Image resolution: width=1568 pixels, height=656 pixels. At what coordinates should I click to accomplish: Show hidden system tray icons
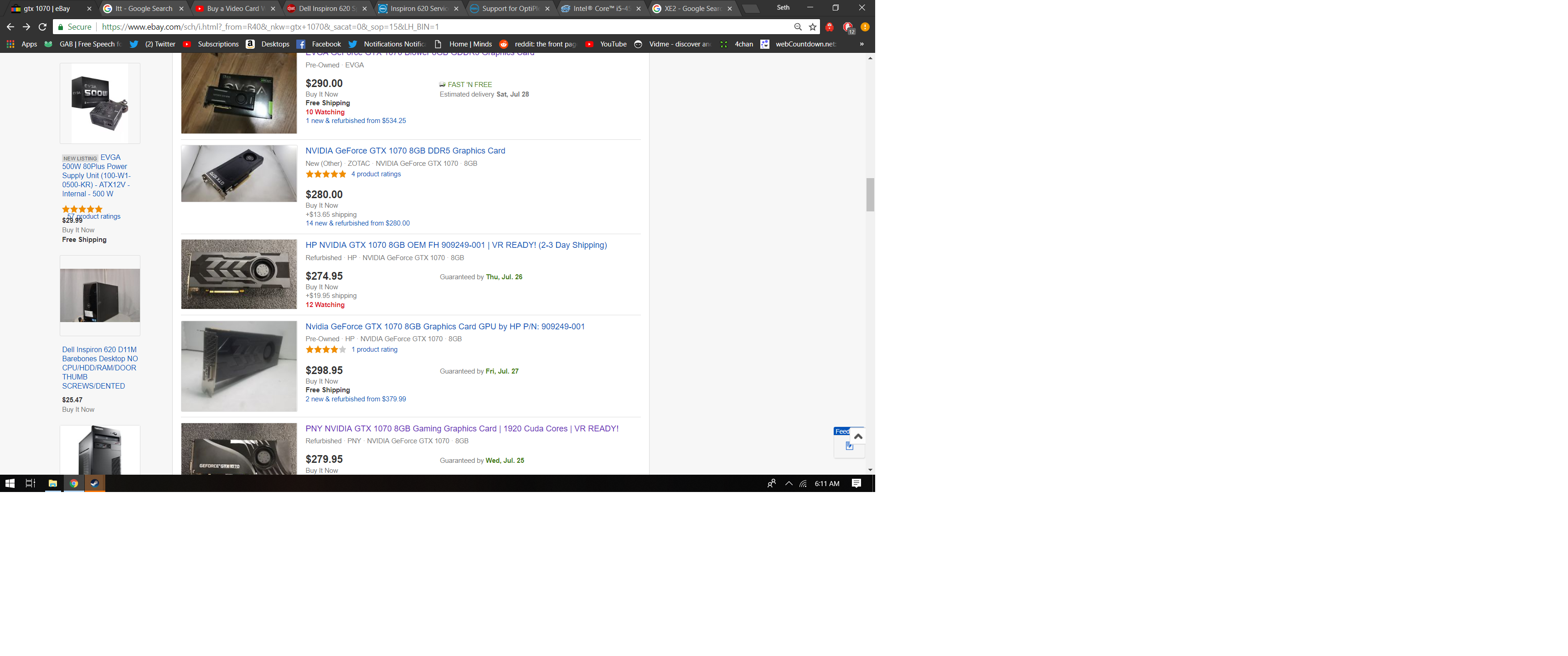(x=789, y=483)
